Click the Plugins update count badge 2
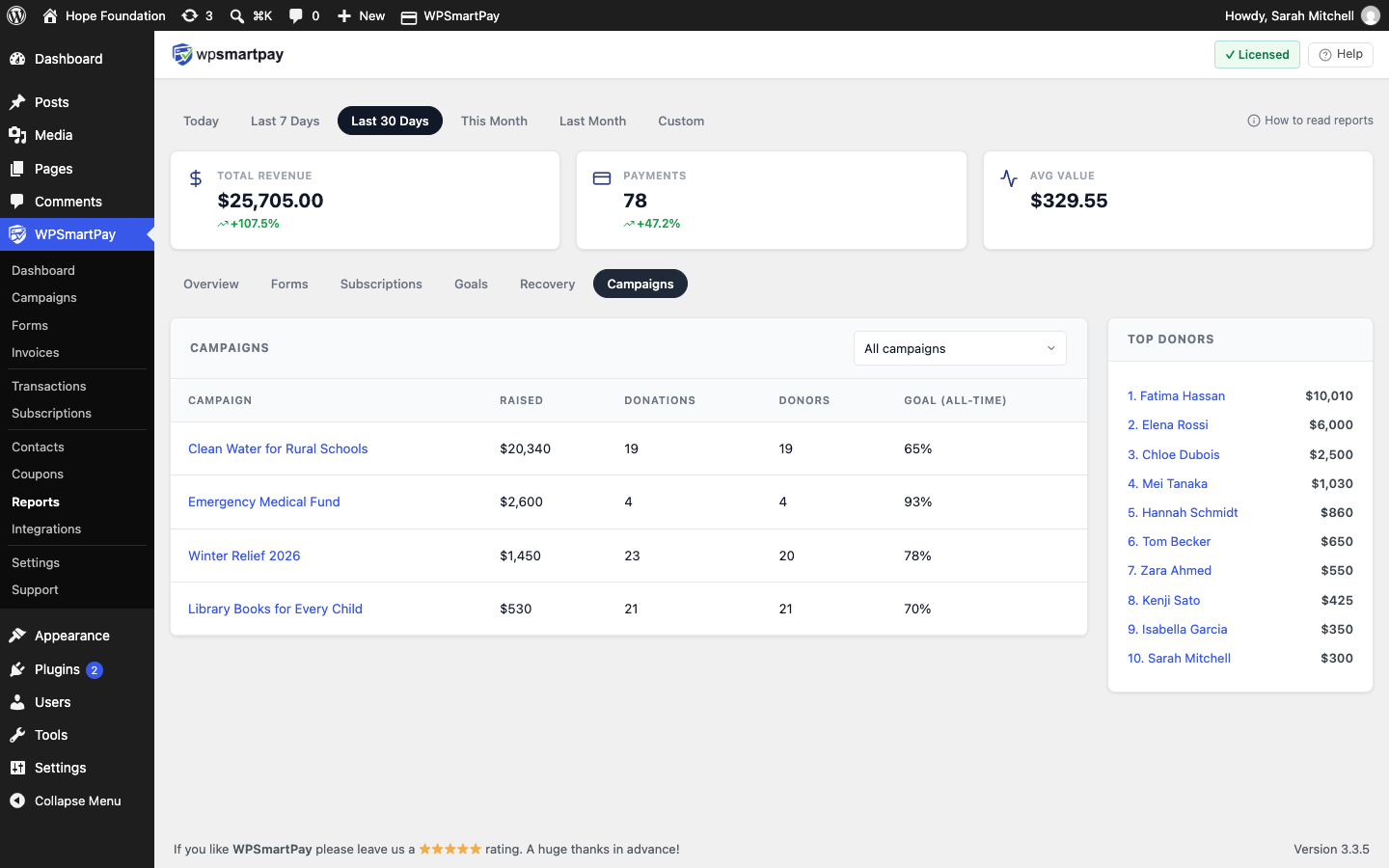Image resolution: width=1389 pixels, height=868 pixels. tap(95, 670)
